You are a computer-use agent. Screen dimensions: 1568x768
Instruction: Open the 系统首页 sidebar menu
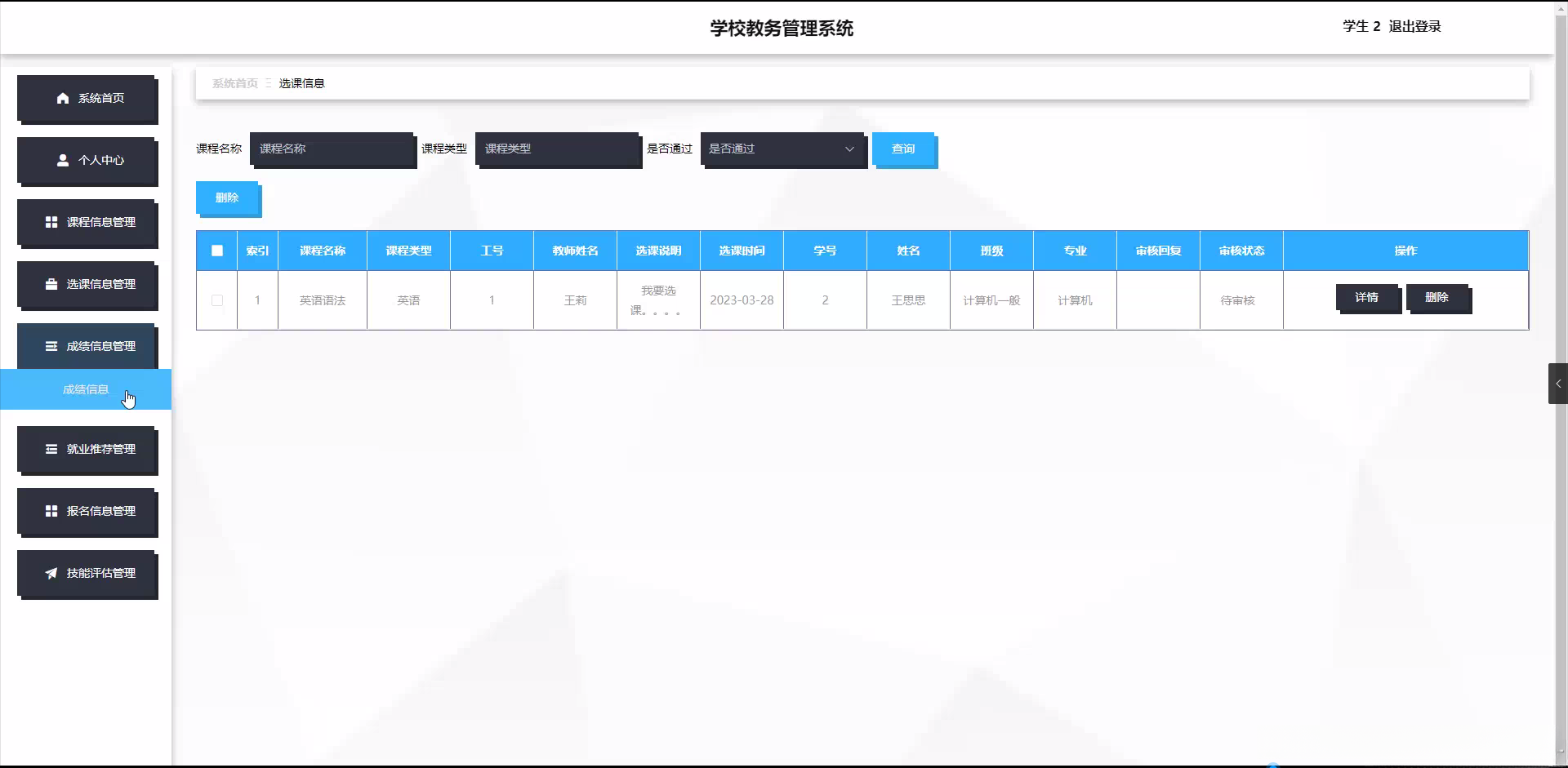(x=86, y=98)
